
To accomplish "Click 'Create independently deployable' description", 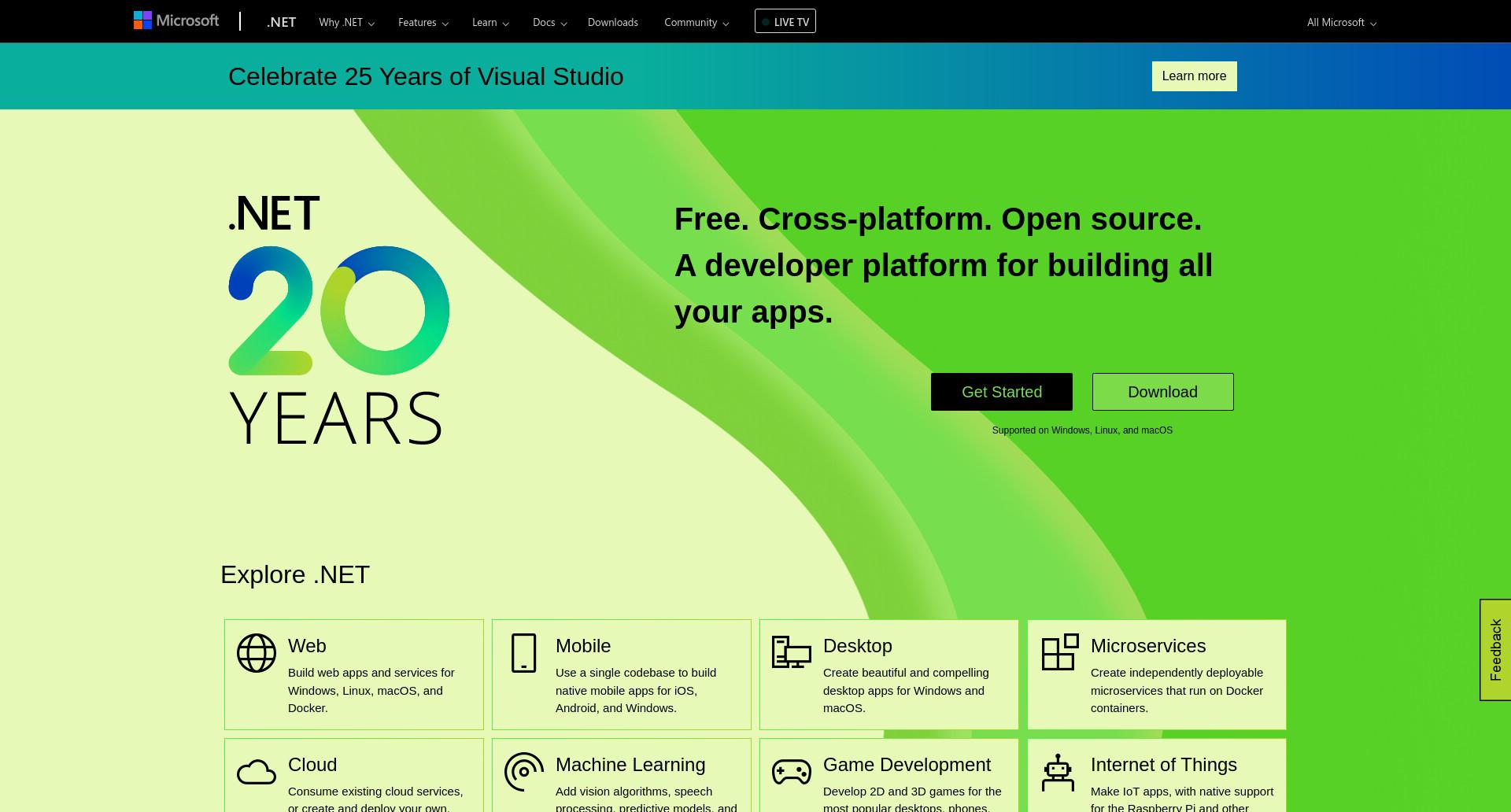I will [1177, 690].
